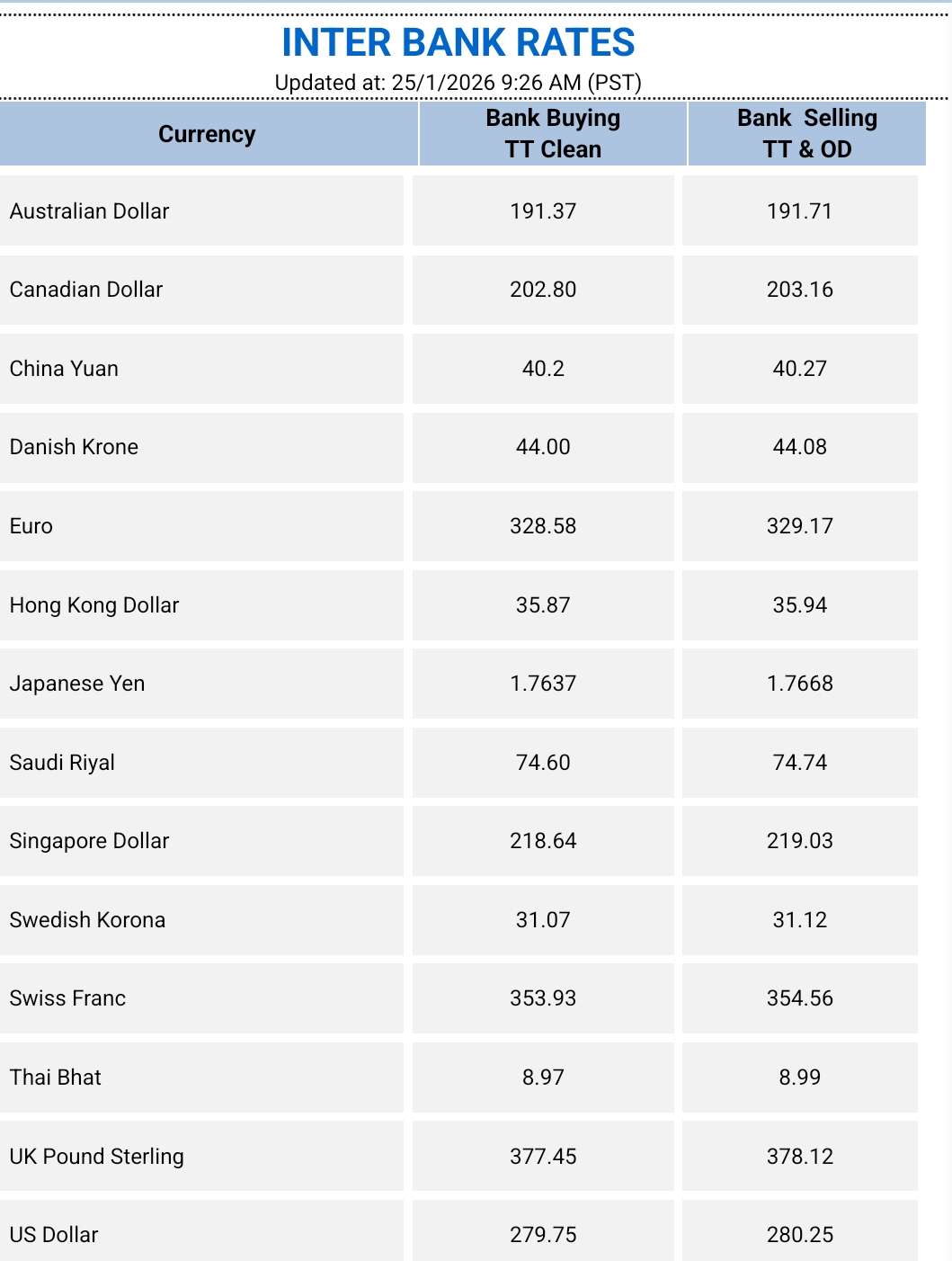Click the Saudi Riyal currency name
The height and width of the screenshot is (1261, 952).
[62, 763]
